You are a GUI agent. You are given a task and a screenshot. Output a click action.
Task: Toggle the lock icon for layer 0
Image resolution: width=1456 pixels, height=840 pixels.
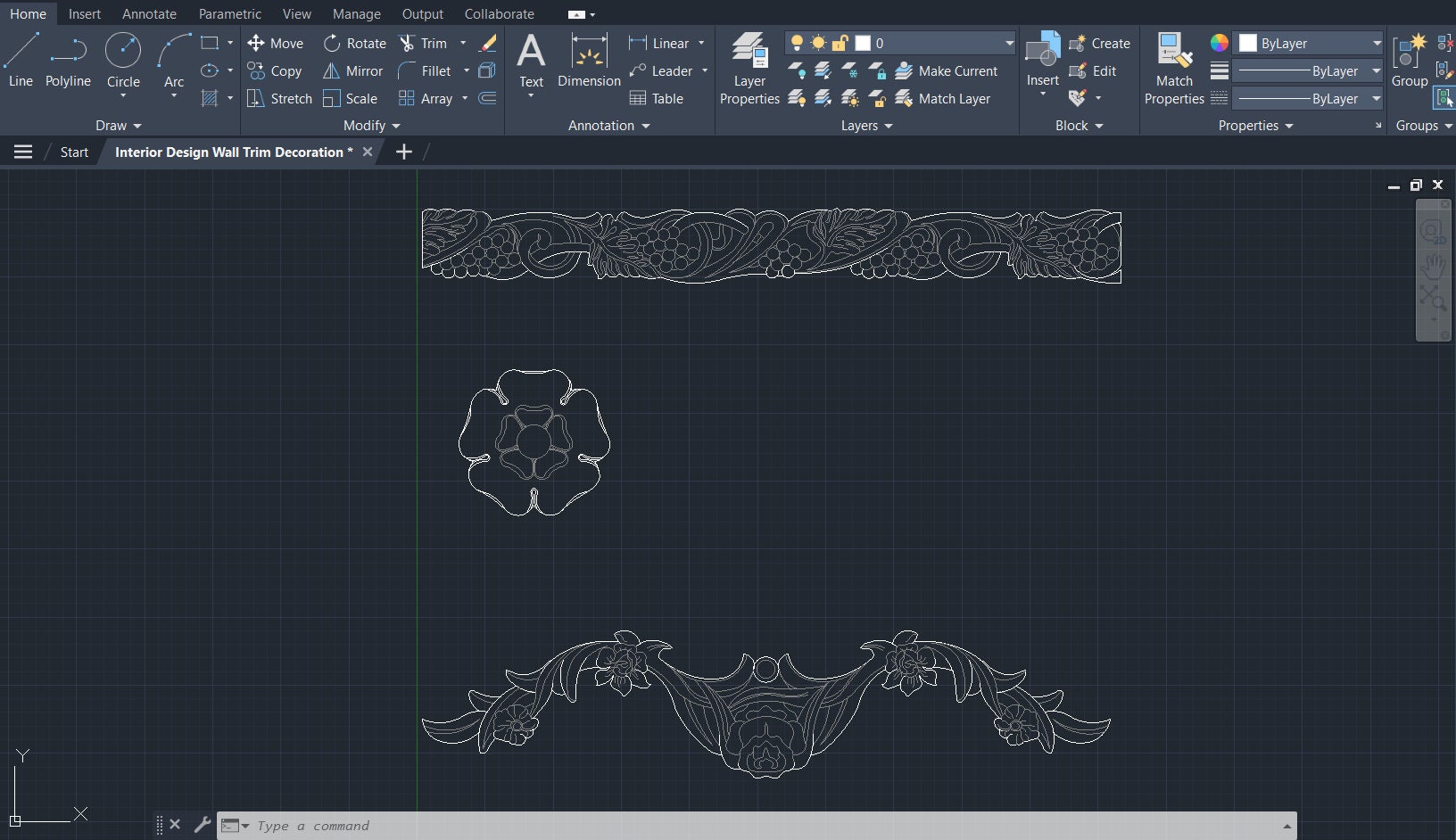pos(840,42)
